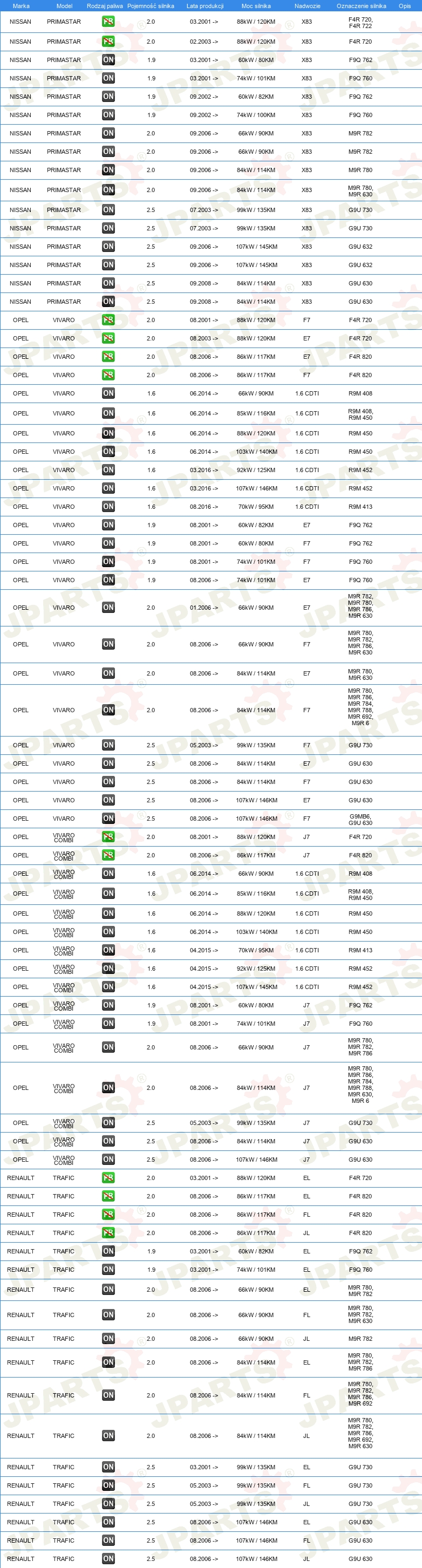Click the Pojemność silnika column header
This screenshot has height=1568, width=422.
[151, 6]
